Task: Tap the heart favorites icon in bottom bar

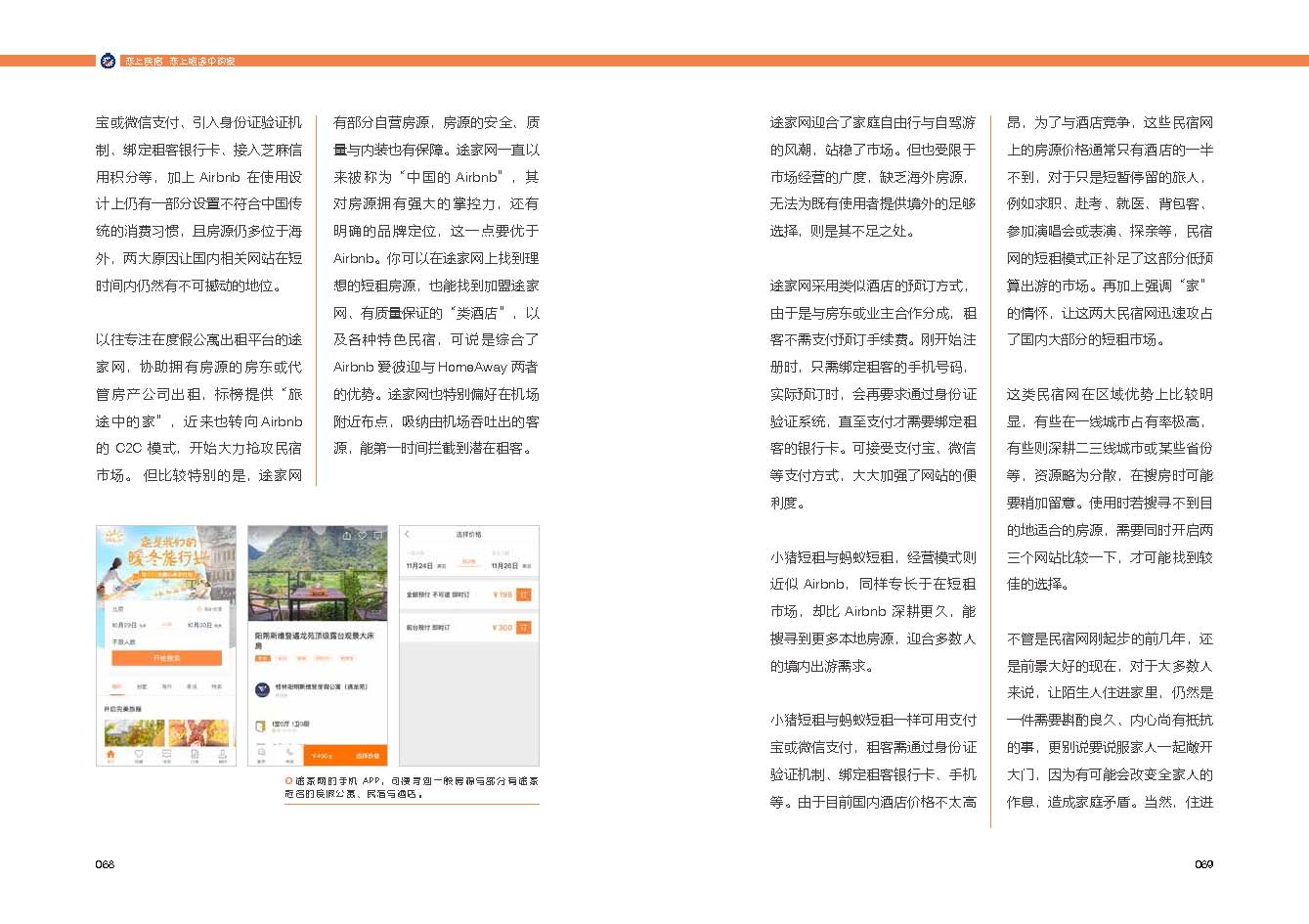Action: 139,755
